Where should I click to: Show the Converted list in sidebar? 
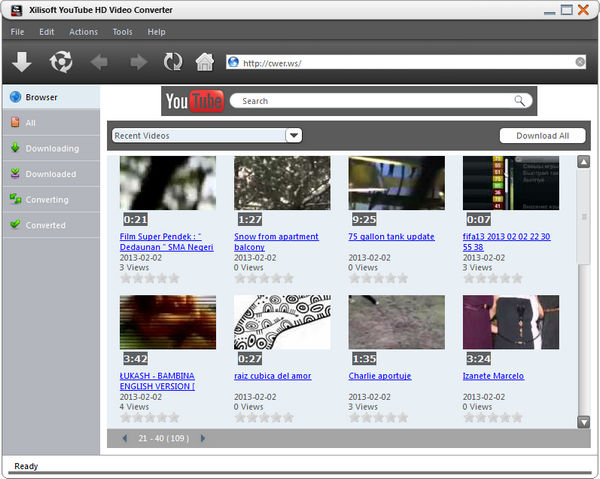coord(46,225)
